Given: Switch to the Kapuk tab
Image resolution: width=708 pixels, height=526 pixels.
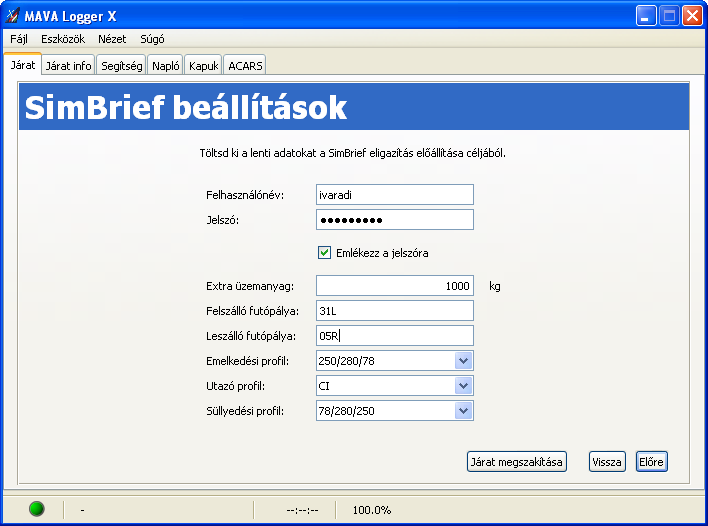Looking at the screenshot, I should point(204,65).
